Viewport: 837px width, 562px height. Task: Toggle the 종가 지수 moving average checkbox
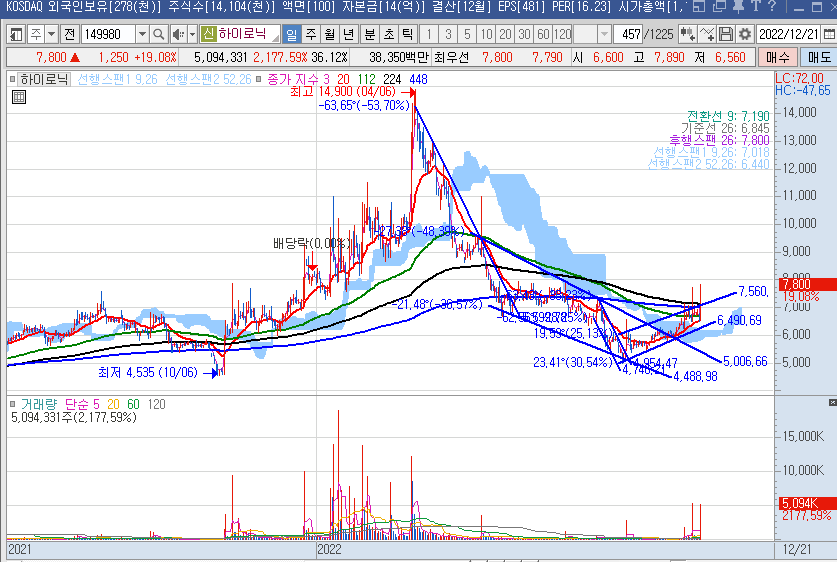coord(258,80)
